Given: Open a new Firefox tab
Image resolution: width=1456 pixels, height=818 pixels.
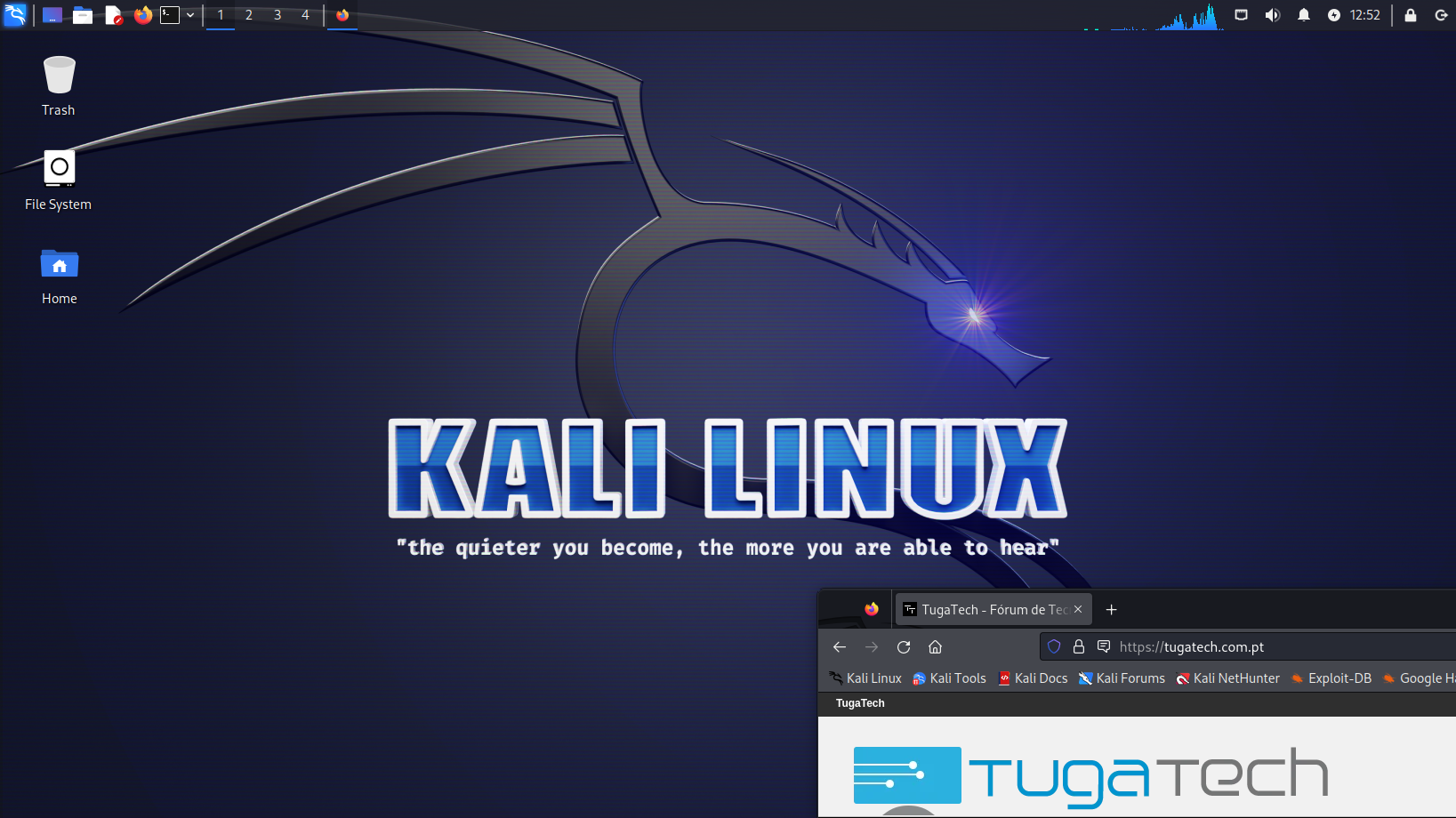Looking at the screenshot, I should [1111, 609].
